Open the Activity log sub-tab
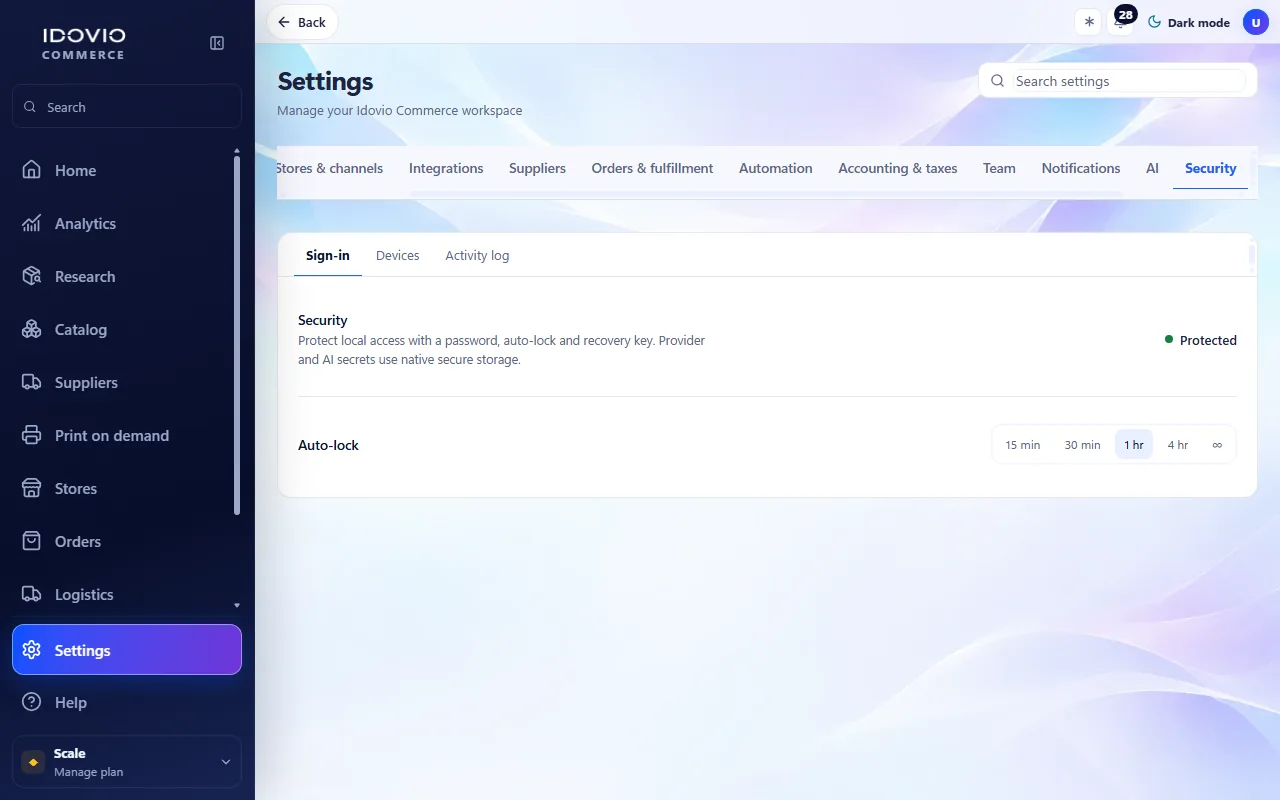This screenshot has height=800, width=1280. [477, 255]
